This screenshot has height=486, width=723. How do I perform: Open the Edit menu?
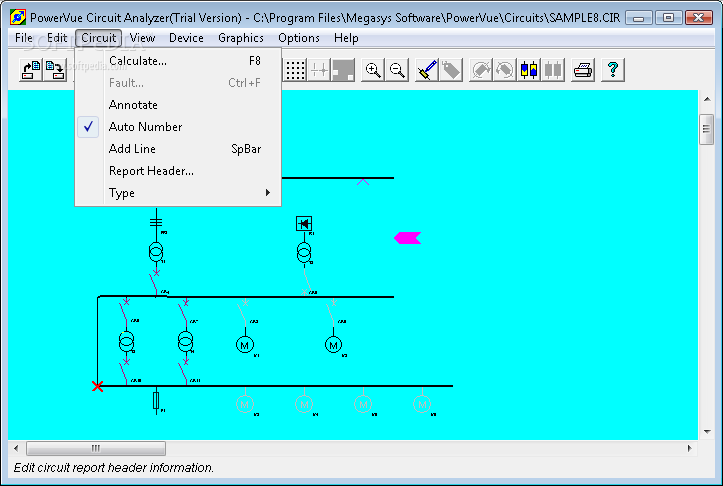tap(57, 38)
